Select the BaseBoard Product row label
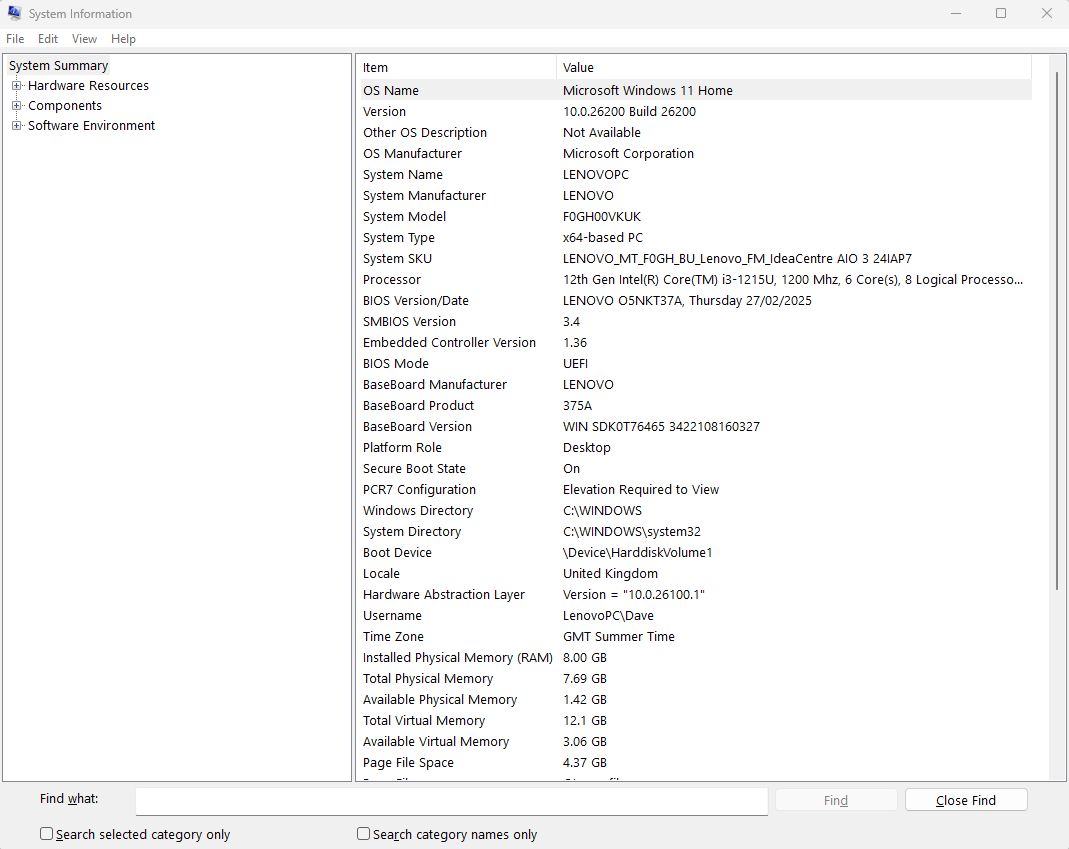The image size is (1069, 849). [x=418, y=406]
